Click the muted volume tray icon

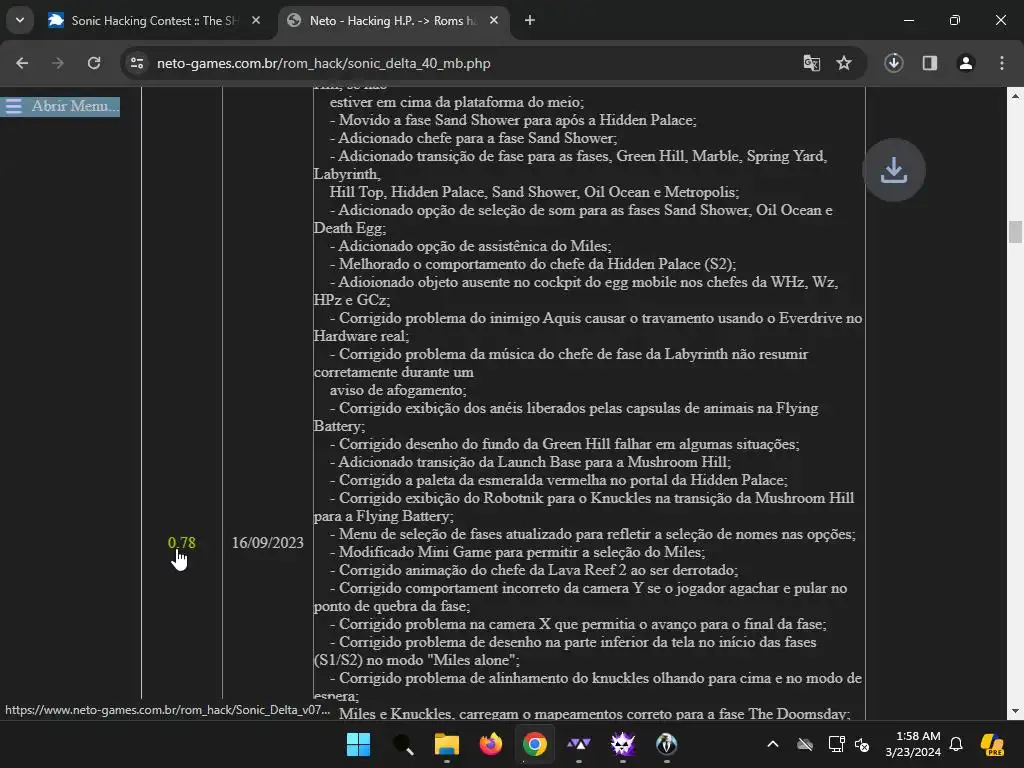862,744
